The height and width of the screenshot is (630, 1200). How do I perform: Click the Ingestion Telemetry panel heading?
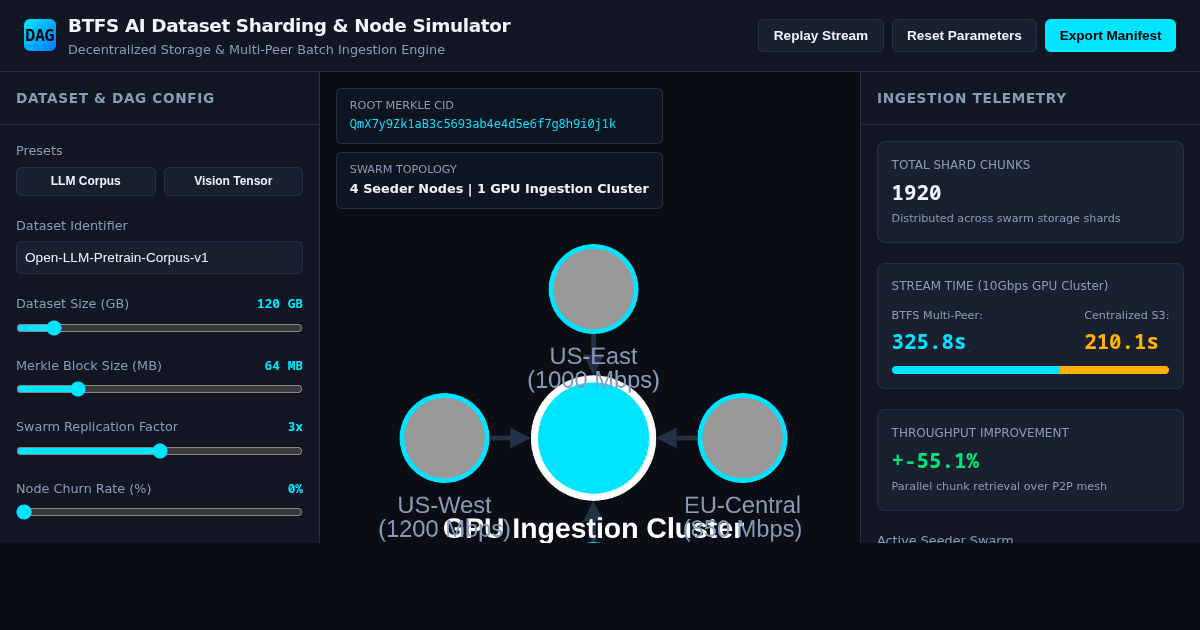(x=972, y=98)
